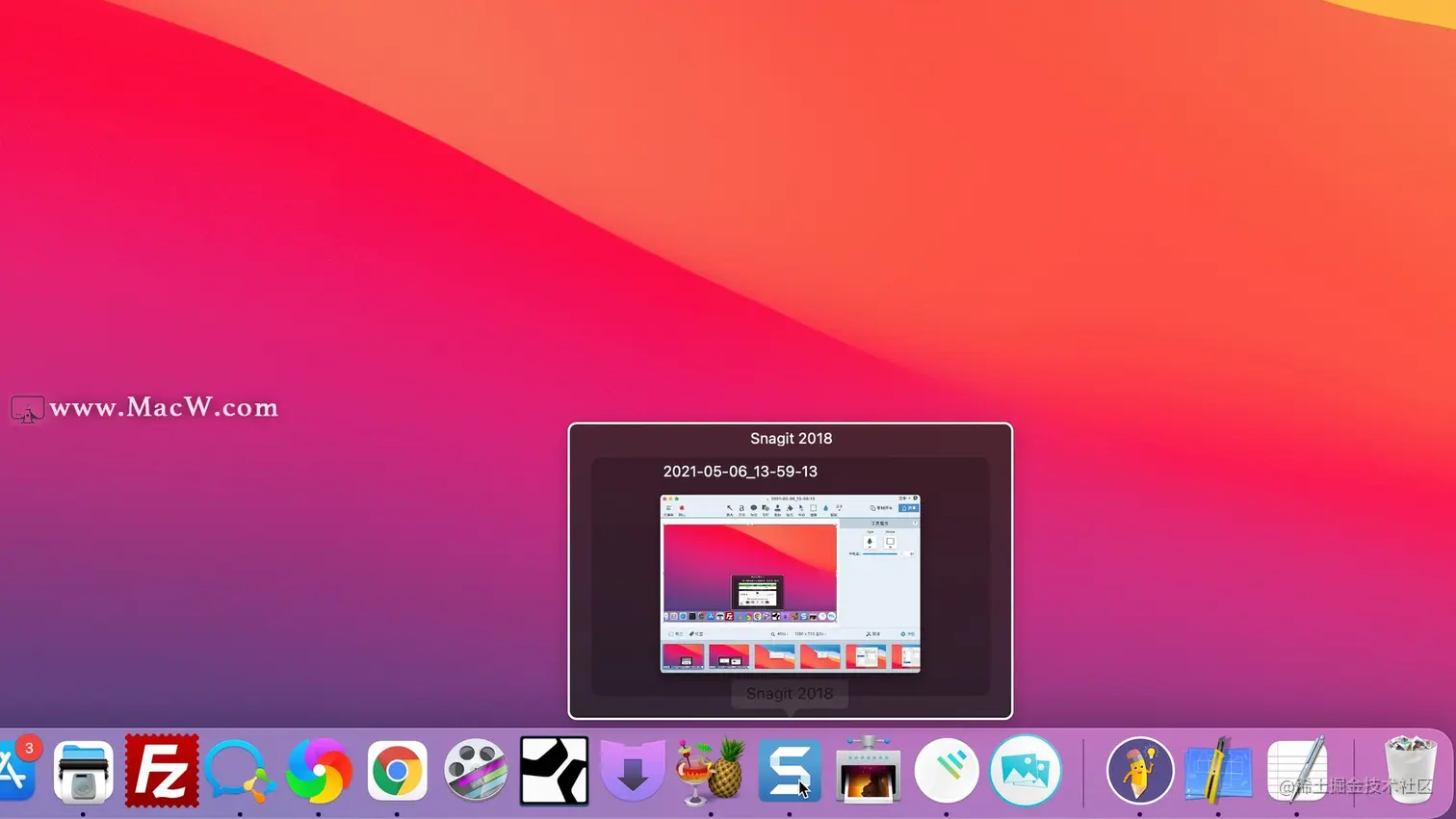Click the 2021-05-06_13-59-13 window title

(741, 472)
